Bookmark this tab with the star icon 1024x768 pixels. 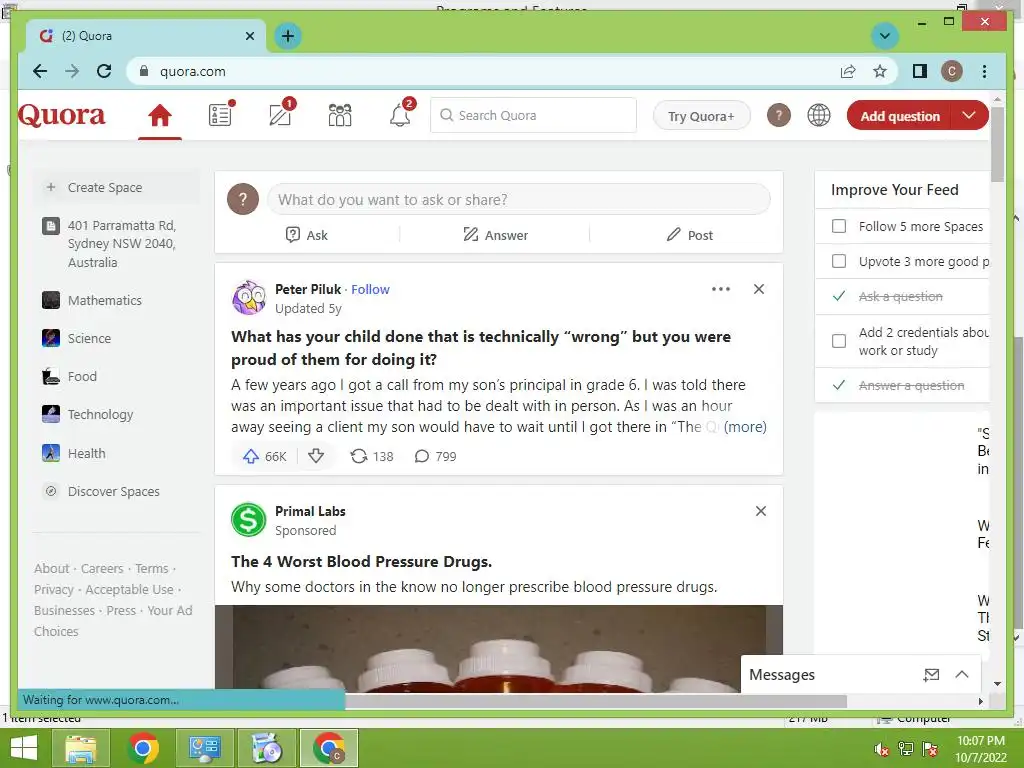(880, 71)
